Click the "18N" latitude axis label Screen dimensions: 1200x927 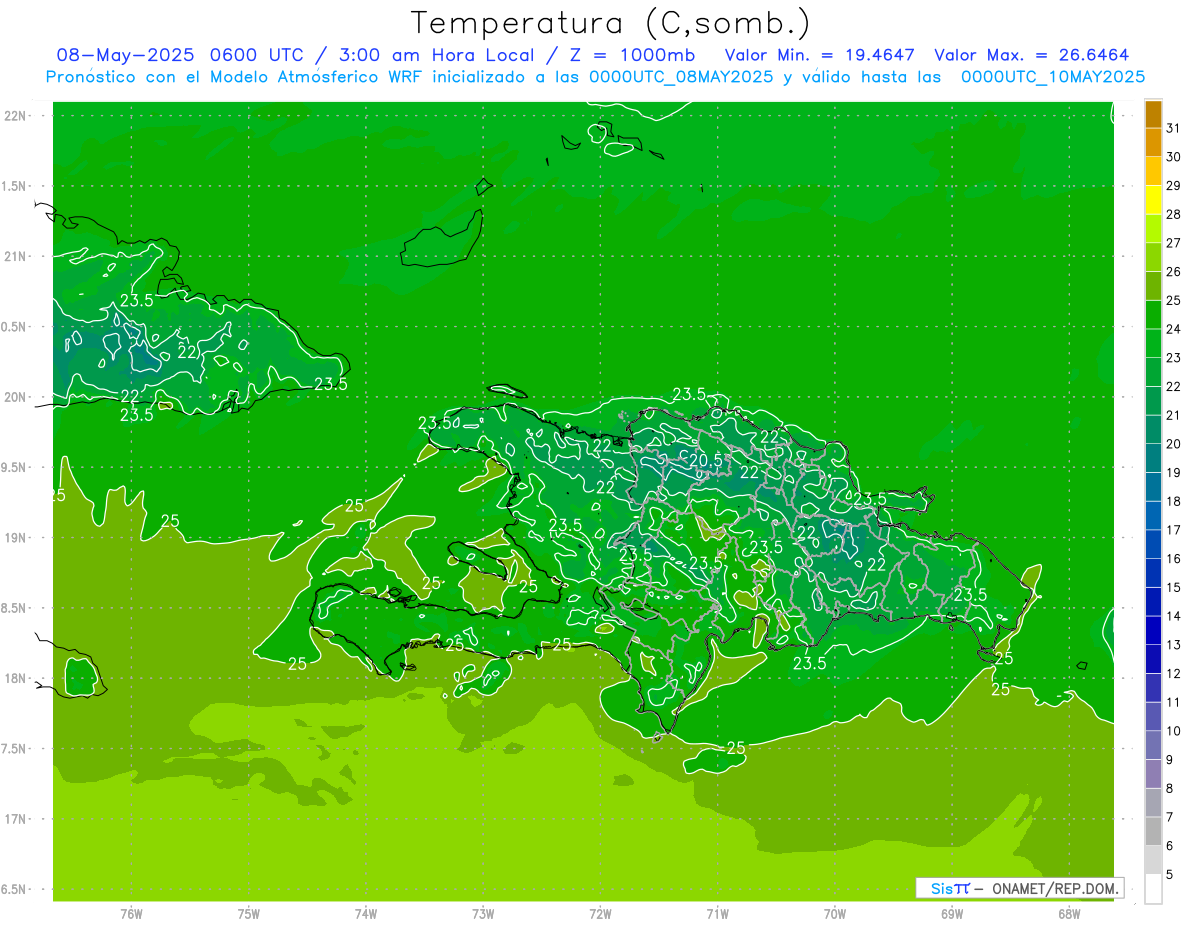17,678
